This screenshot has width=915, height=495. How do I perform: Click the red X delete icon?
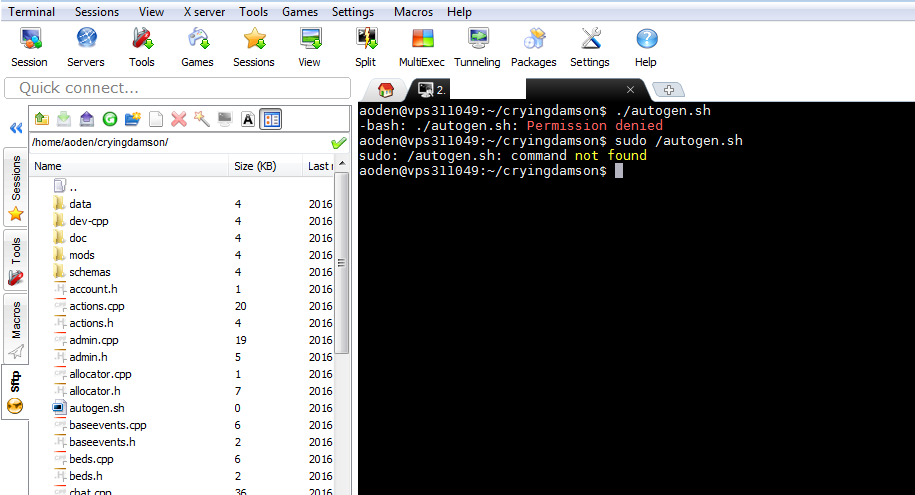coord(179,119)
